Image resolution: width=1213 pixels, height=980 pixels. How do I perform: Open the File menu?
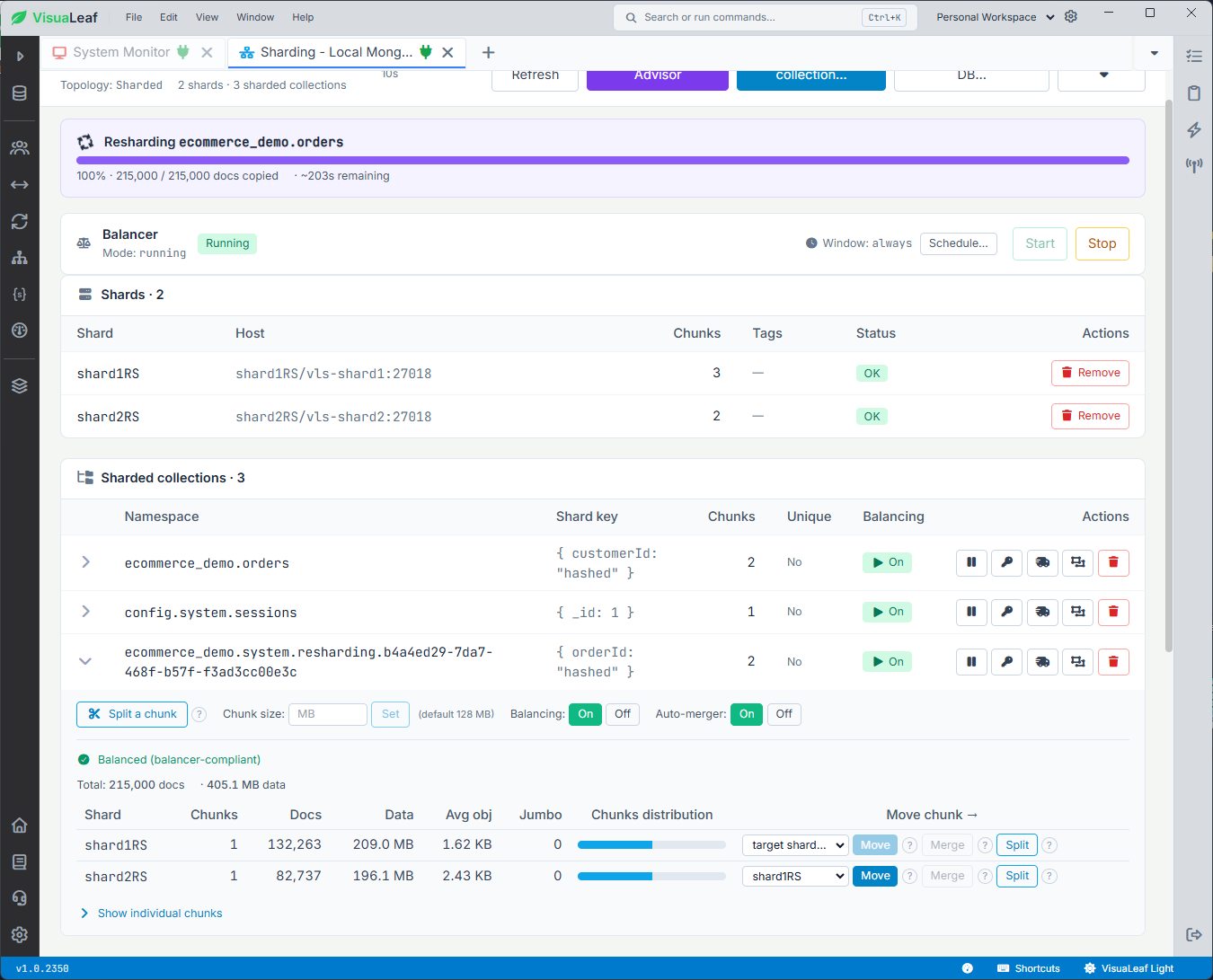[x=134, y=17]
